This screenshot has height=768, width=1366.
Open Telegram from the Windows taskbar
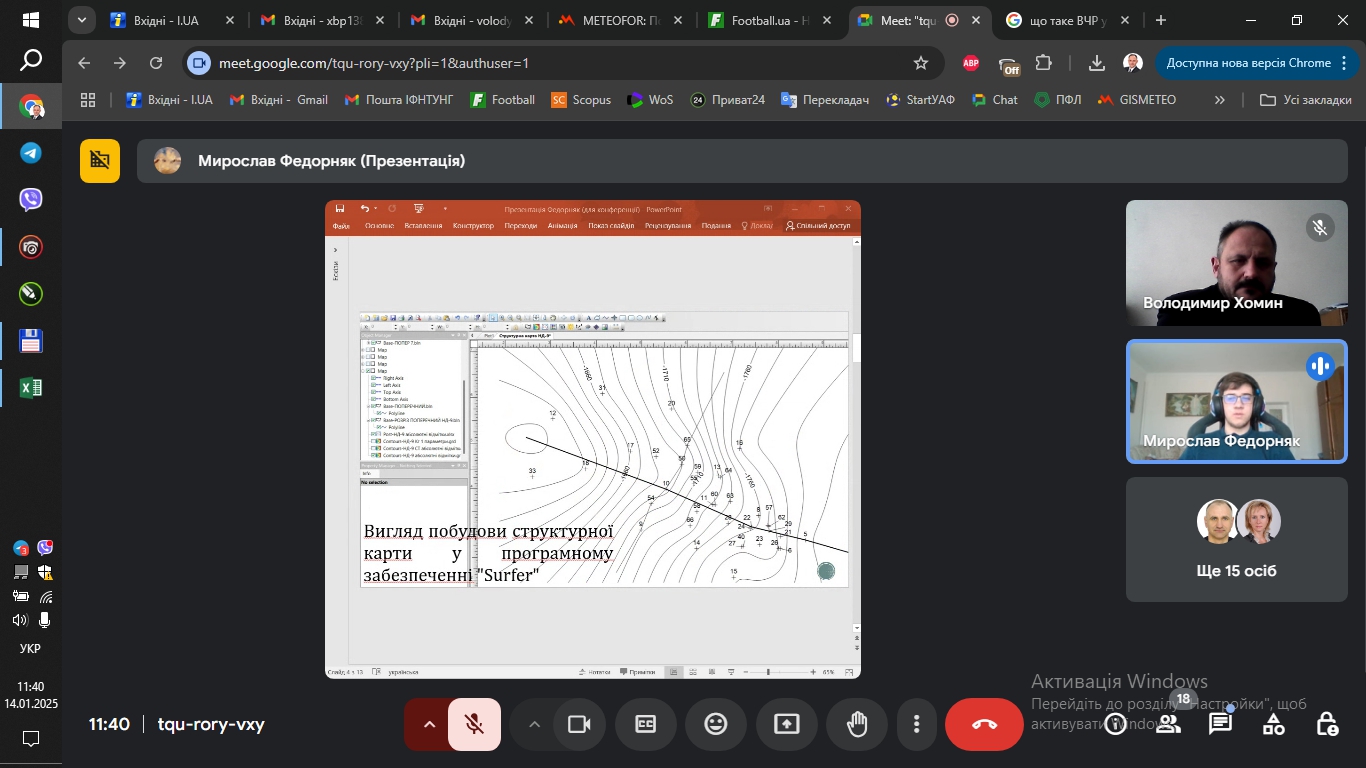click(31, 153)
